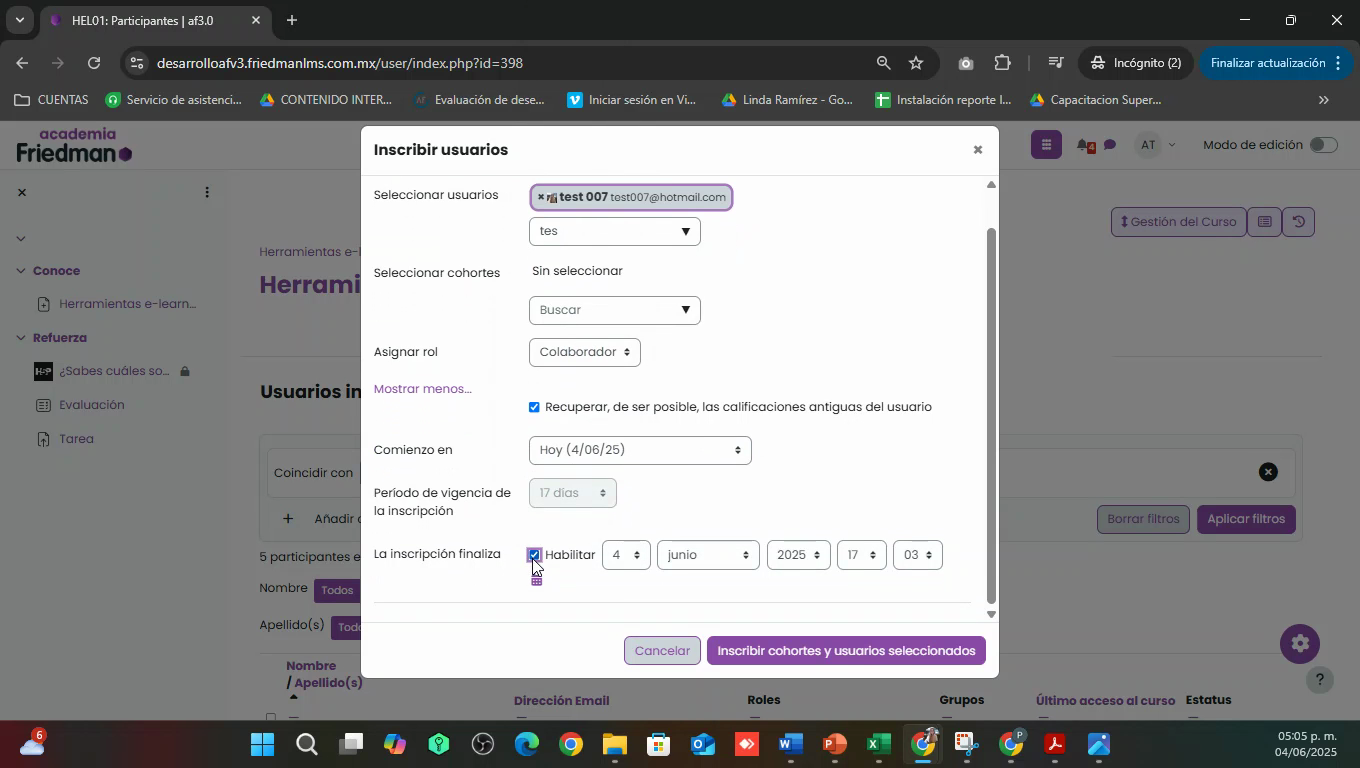Viewport: 1360px width, 768px height.
Task: Open the calendar date picker icon
Action: 537,580
